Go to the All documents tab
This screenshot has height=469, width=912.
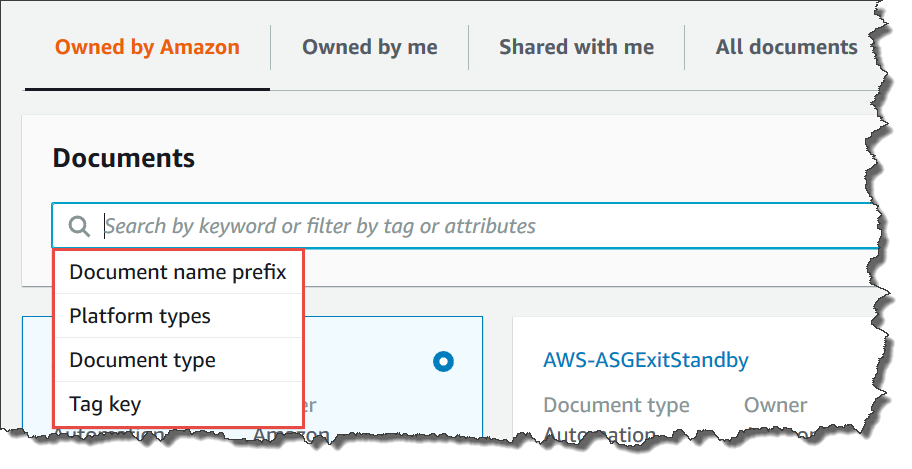pyautogui.click(x=786, y=47)
